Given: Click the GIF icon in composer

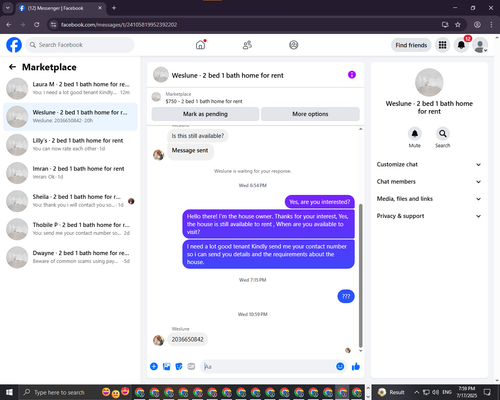Looking at the screenshot, I should tap(191, 367).
